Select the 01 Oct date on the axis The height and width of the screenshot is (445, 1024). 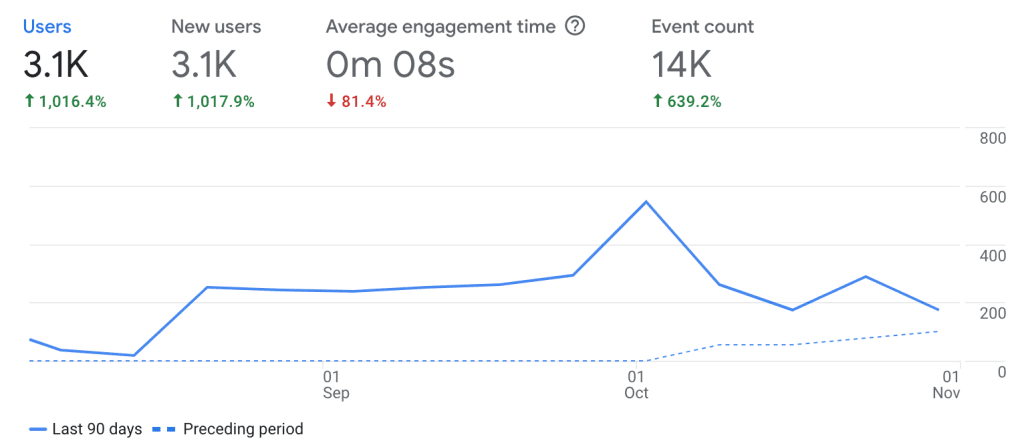pyautogui.click(x=636, y=384)
